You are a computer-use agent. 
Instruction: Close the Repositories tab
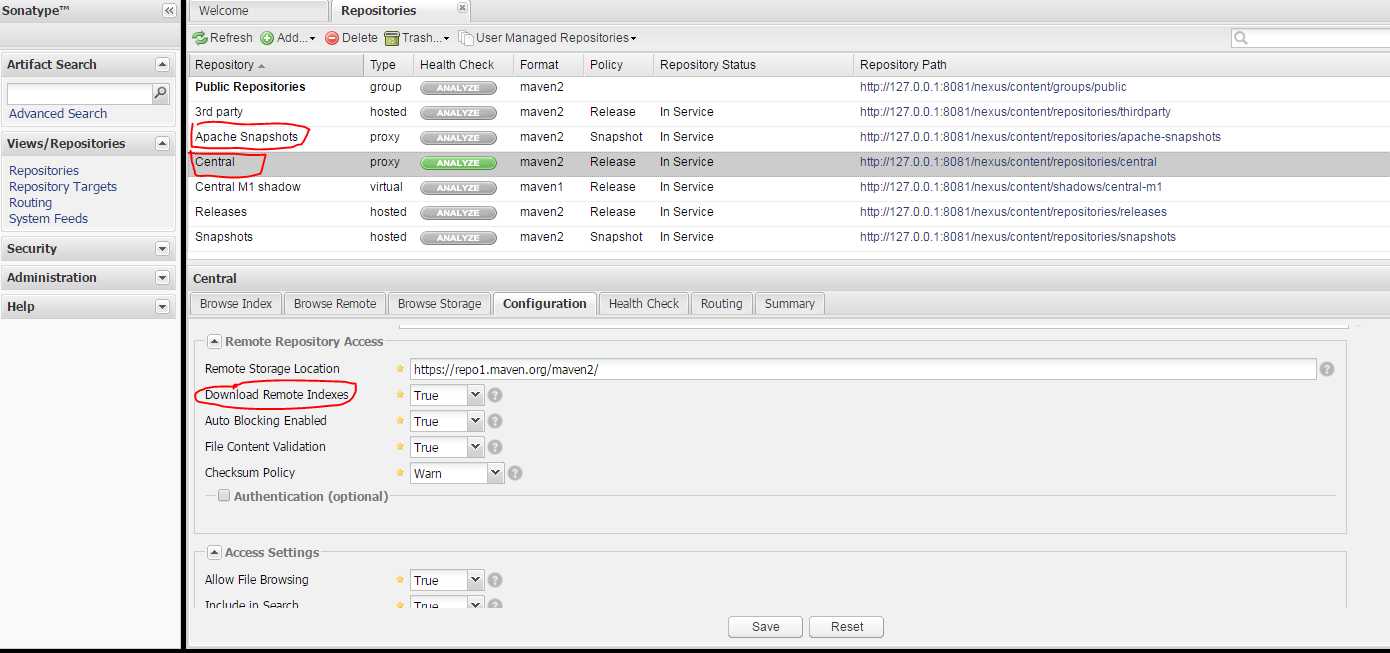pyautogui.click(x=461, y=7)
